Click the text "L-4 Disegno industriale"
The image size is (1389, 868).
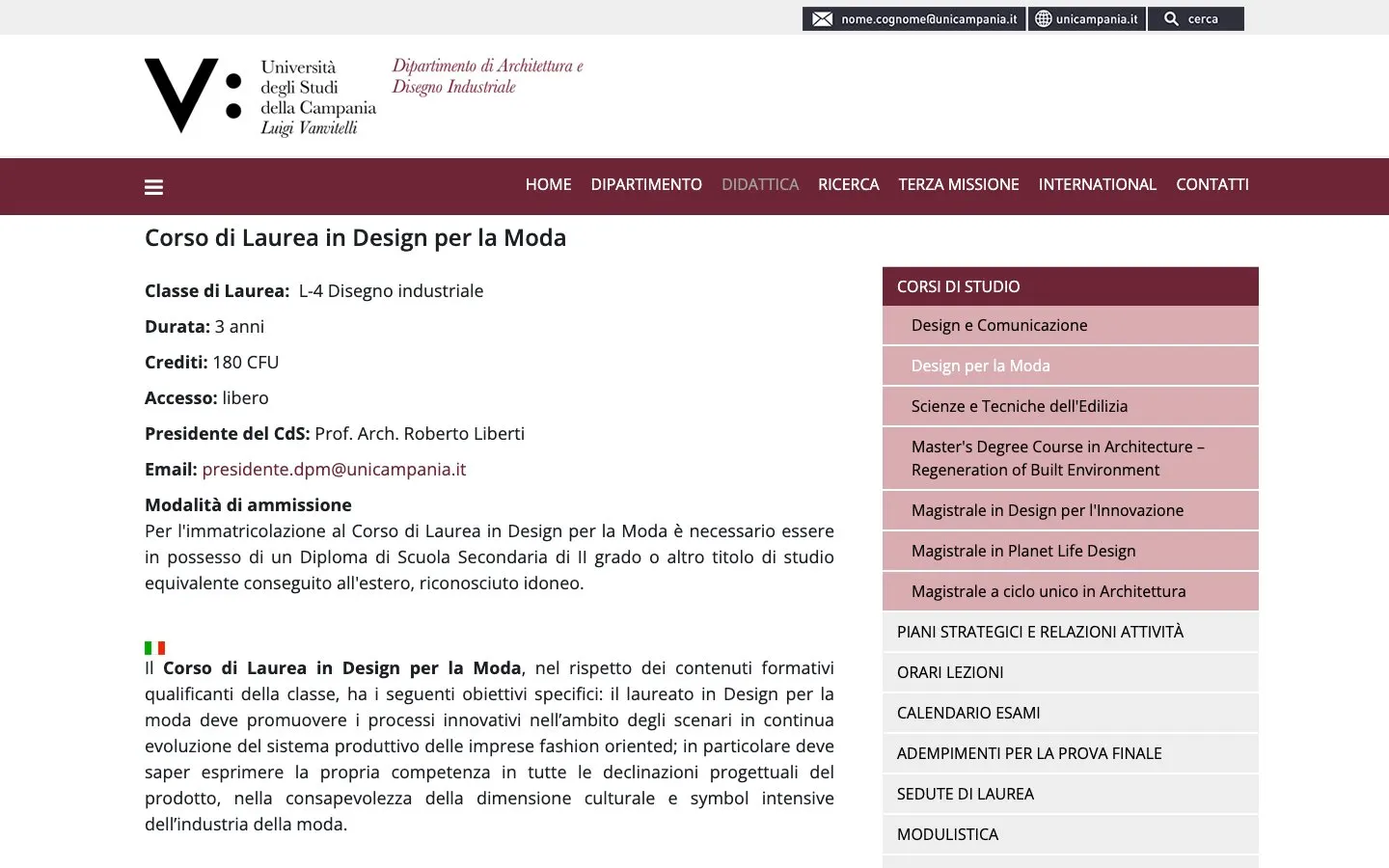(x=391, y=291)
